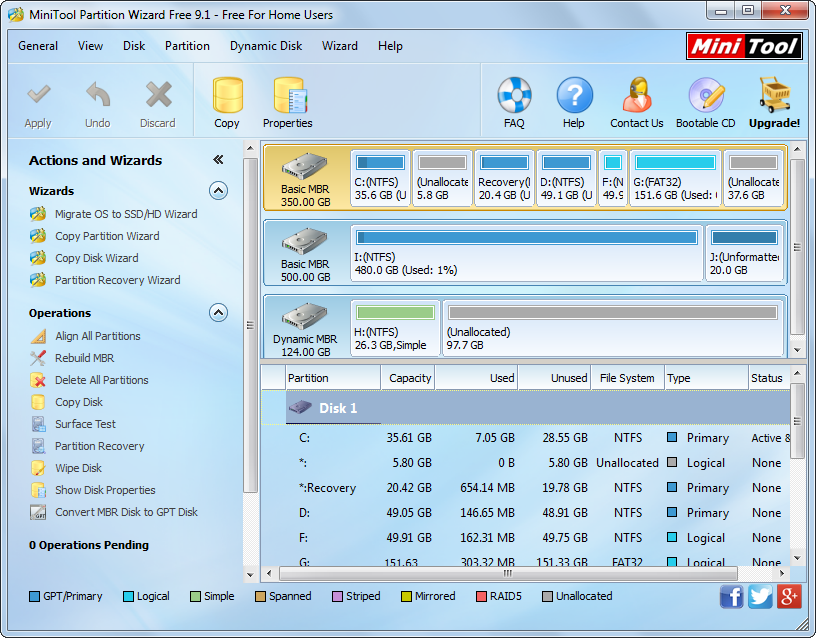Sort by the Partition column header
Screen dimensions: 816x638
point(334,378)
